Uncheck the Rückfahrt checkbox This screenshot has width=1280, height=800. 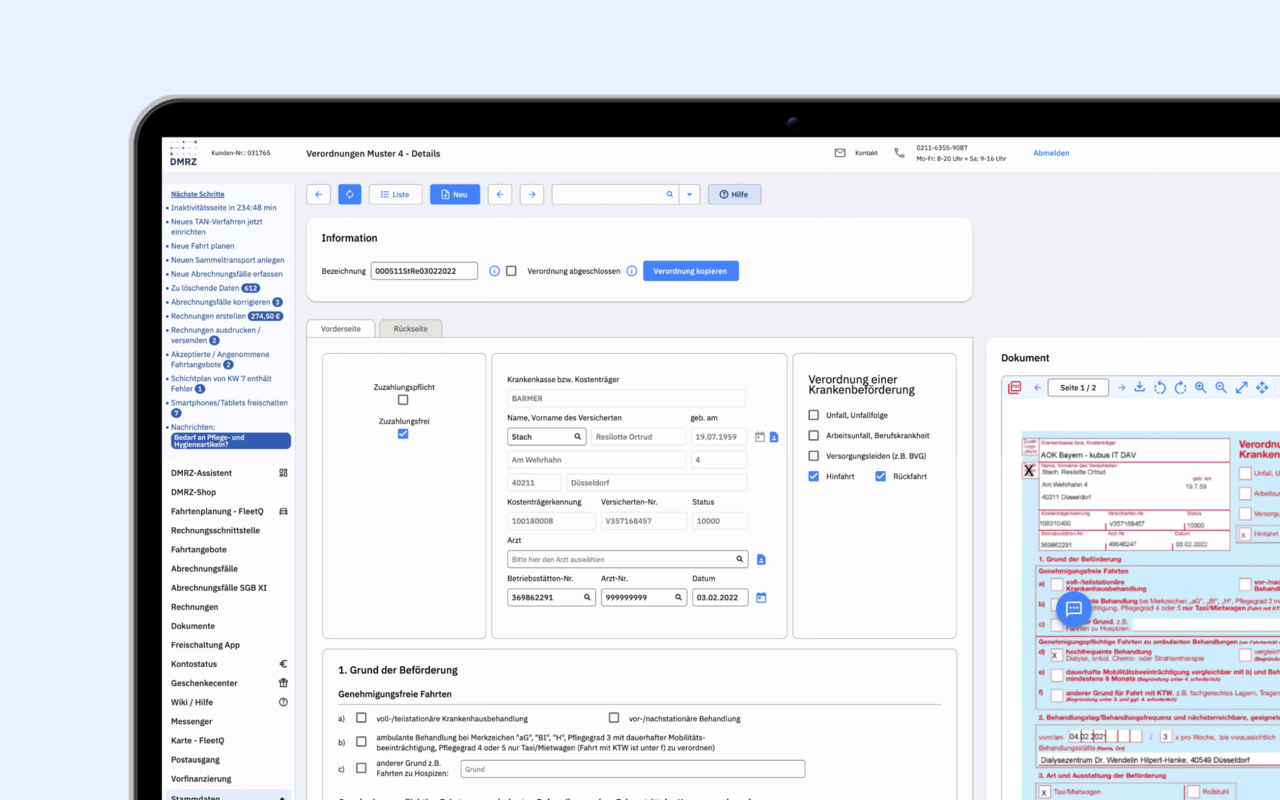(x=881, y=476)
